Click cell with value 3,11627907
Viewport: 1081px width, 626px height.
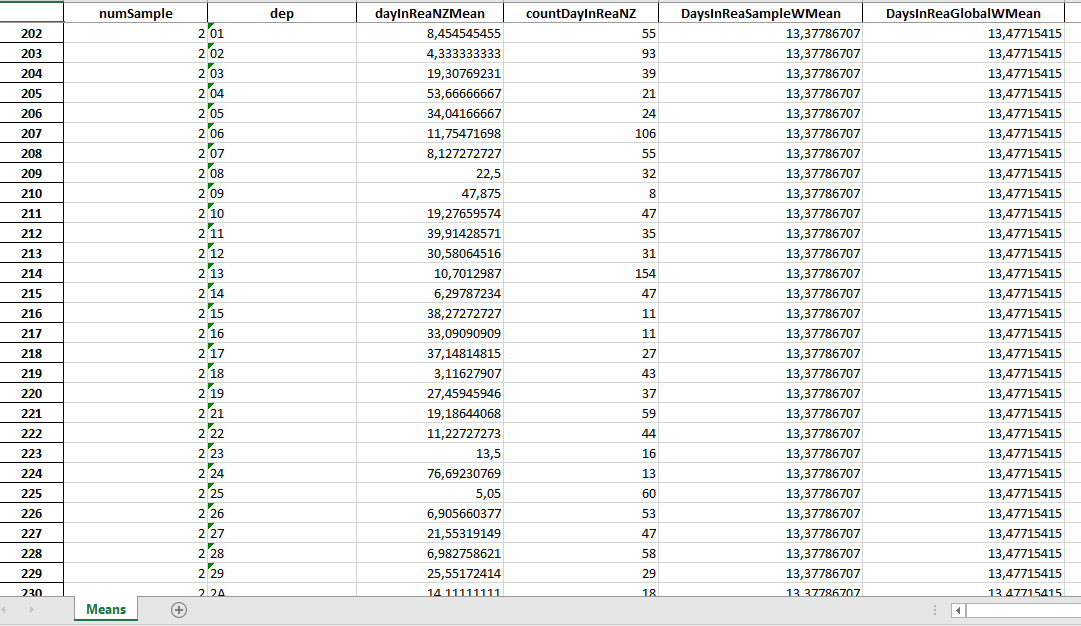coord(430,374)
